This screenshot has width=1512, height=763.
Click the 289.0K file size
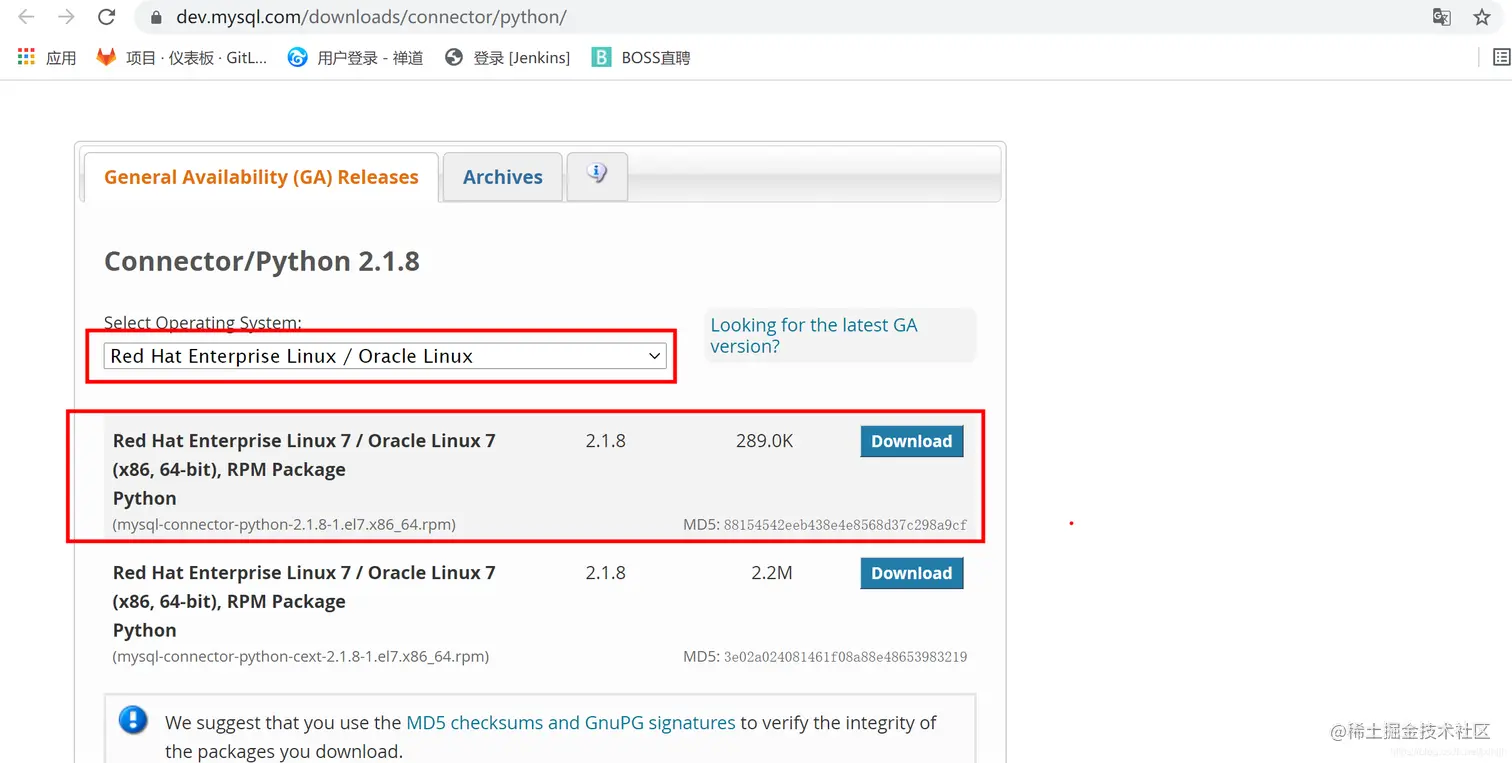(764, 441)
